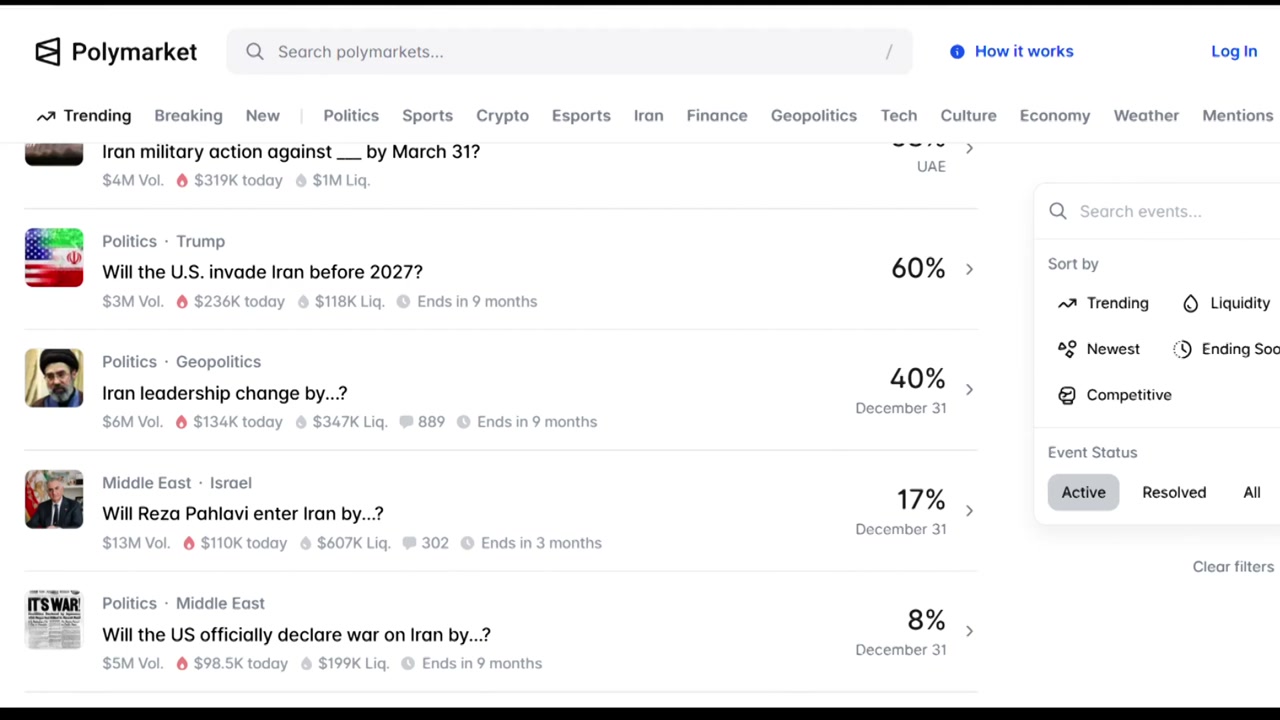Select the Active event status filter
The height and width of the screenshot is (720, 1280).
coord(1083,492)
